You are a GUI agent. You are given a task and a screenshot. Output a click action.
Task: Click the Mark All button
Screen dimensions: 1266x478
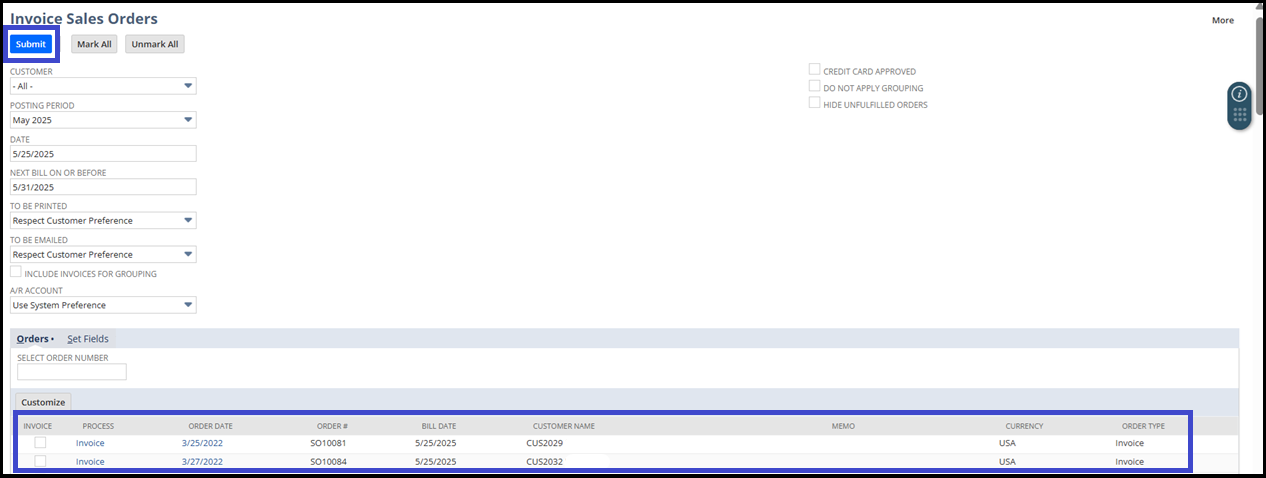click(95, 44)
